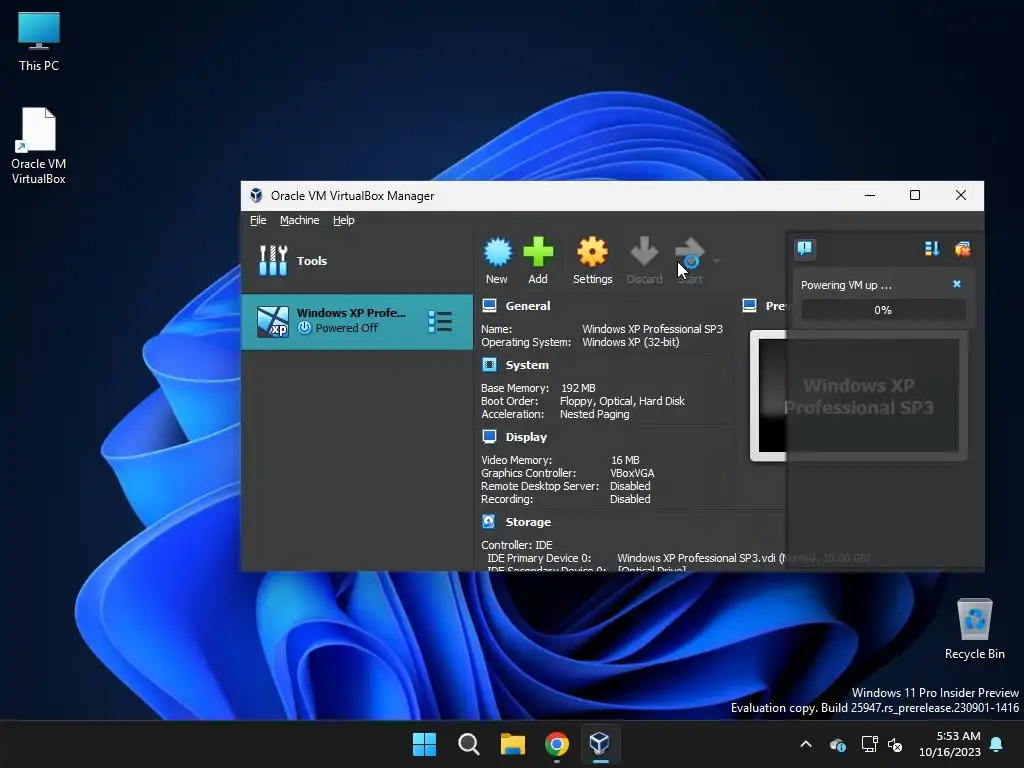Click the sort notifications icon
The width and height of the screenshot is (1024, 768).
click(x=932, y=248)
